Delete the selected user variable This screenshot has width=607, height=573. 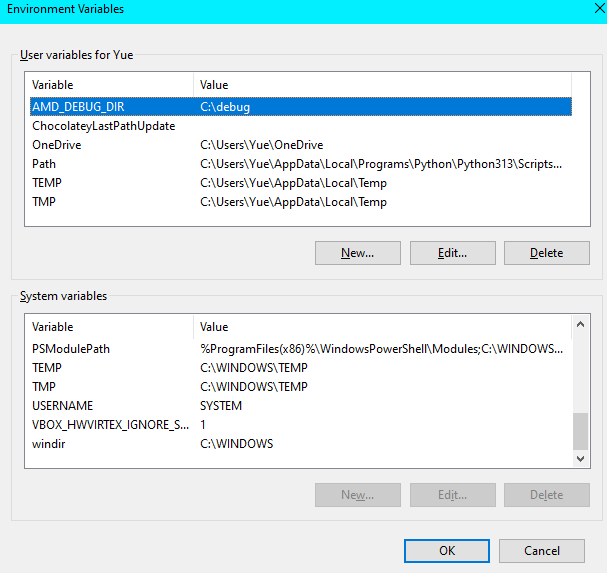click(546, 253)
